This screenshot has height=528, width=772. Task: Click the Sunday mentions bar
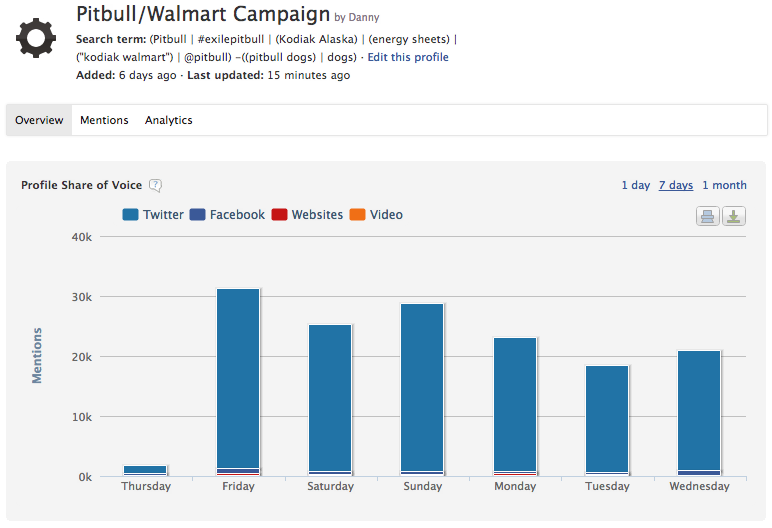click(422, 388)
